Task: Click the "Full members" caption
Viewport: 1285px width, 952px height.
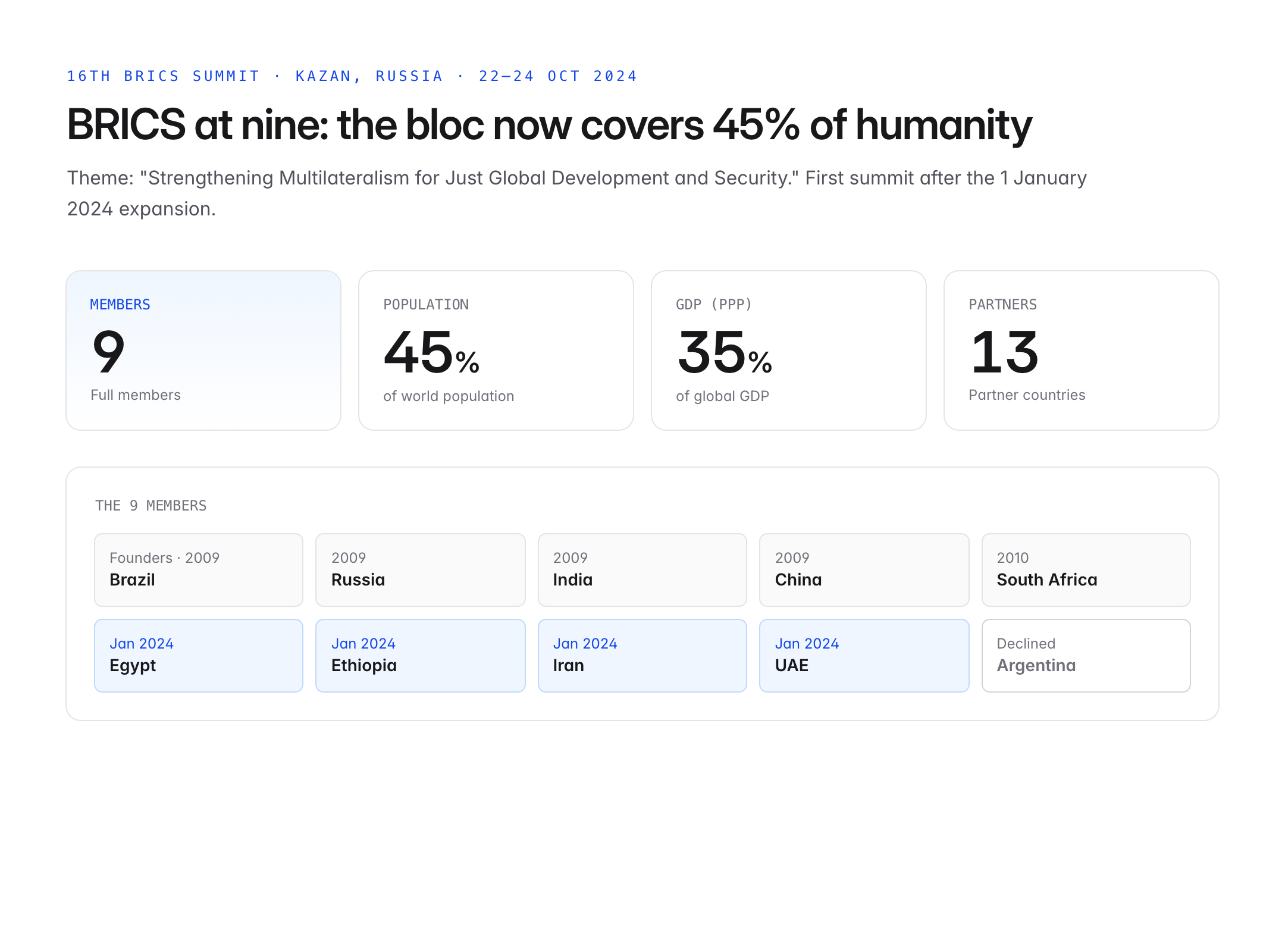Action: pos(136,395)
